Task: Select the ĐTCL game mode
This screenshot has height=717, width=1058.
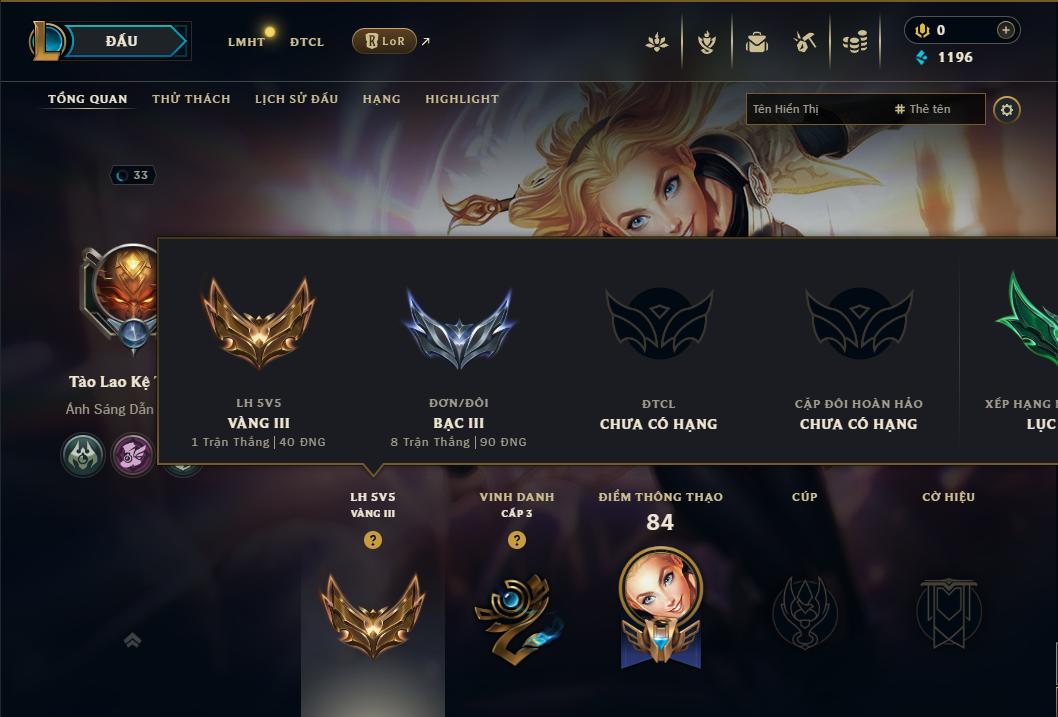Action: pos(307,42)
